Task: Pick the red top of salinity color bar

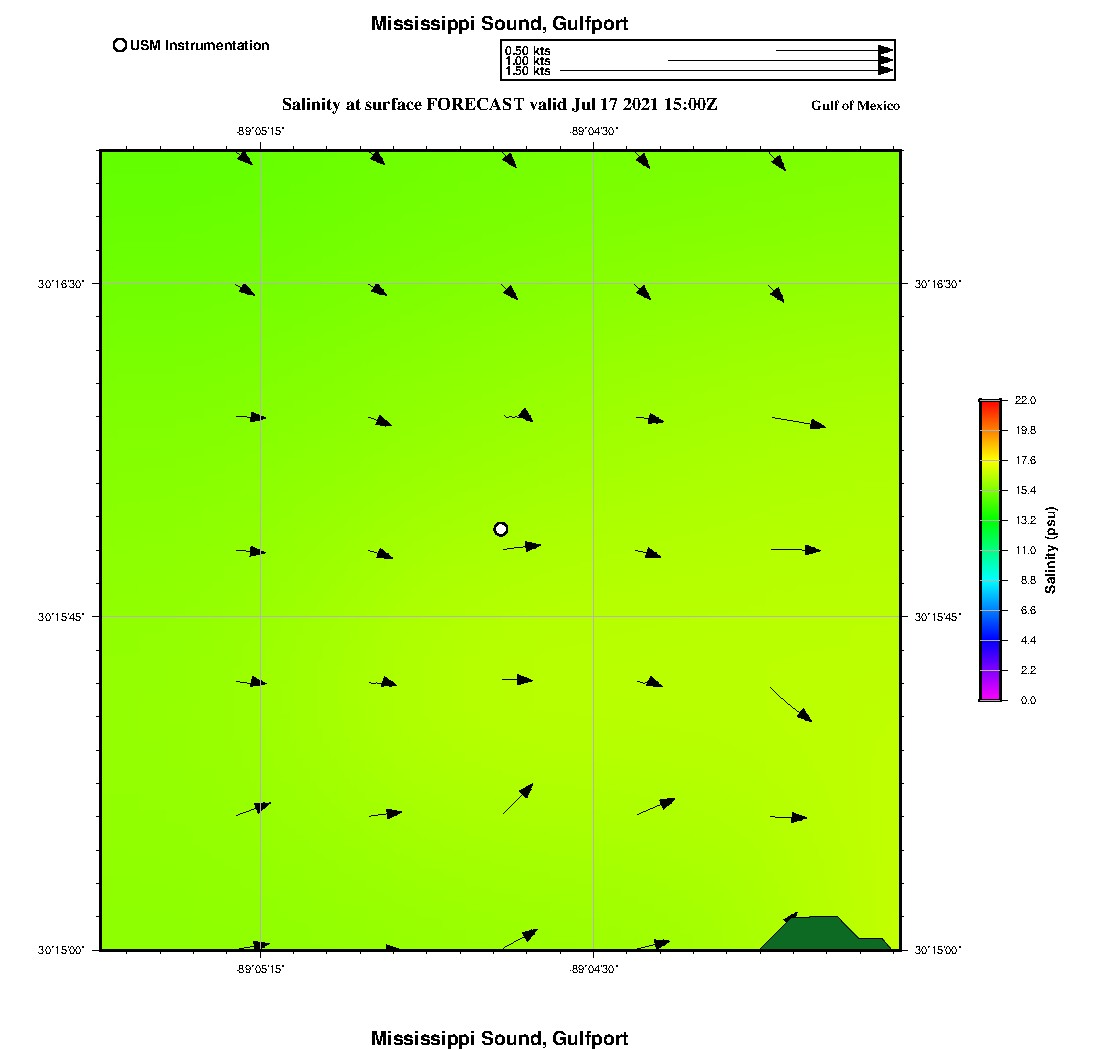Action: pyautogui.click(x=990, y=406)
